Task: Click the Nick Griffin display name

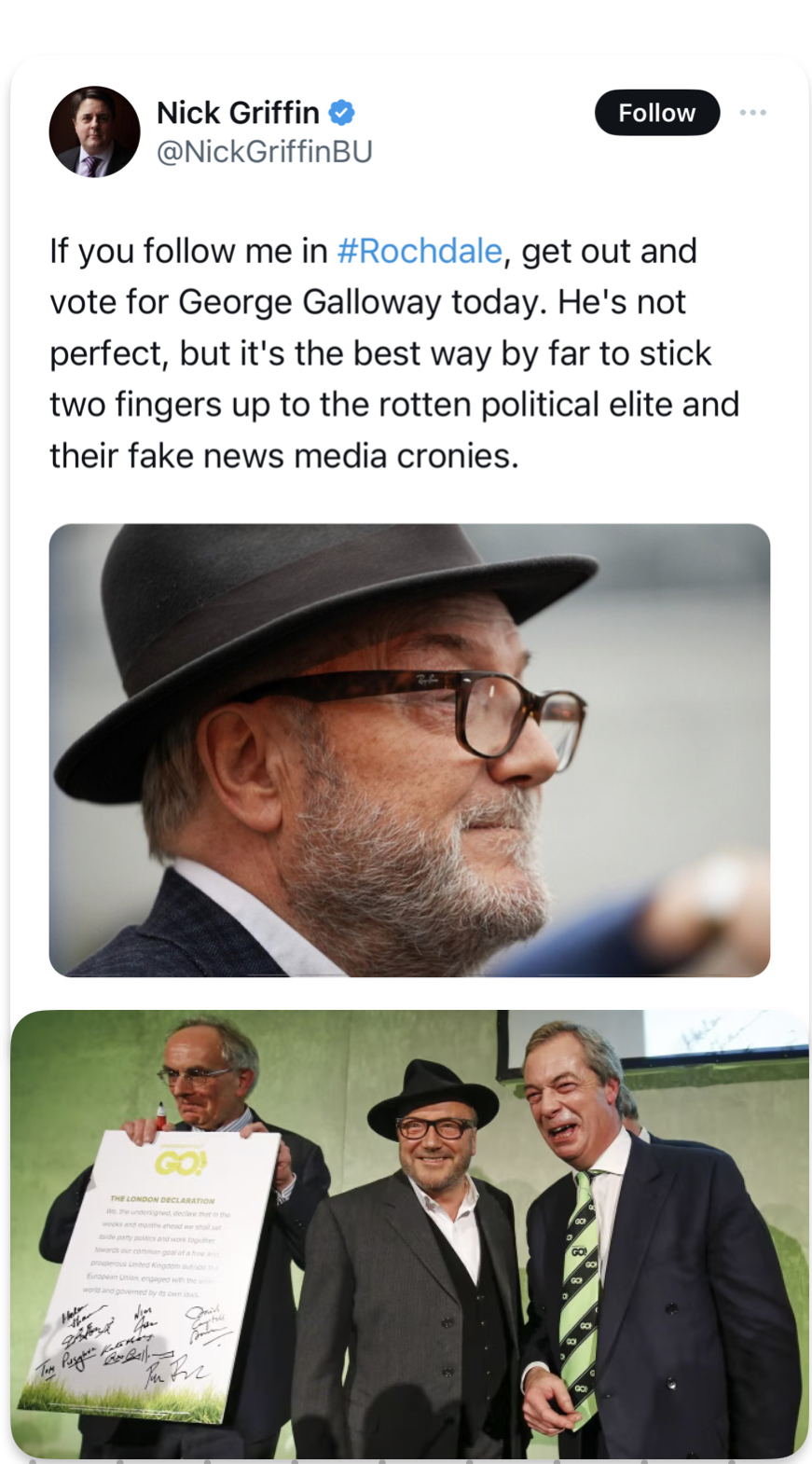Action: [238, 113]
